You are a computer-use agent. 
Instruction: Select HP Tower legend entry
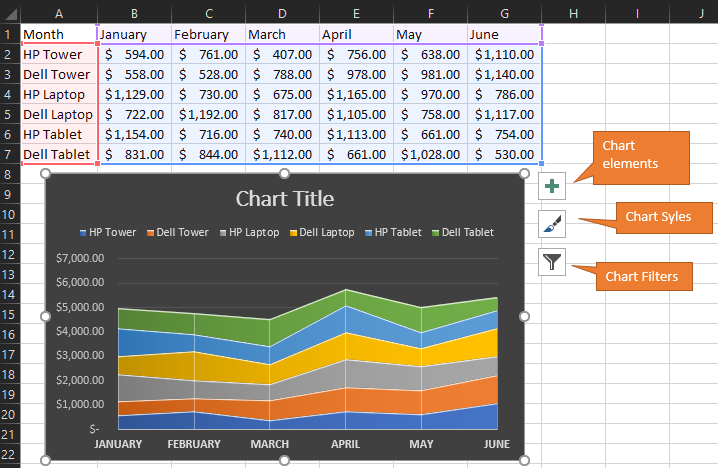pyautogui.click(x=108, y=232)
